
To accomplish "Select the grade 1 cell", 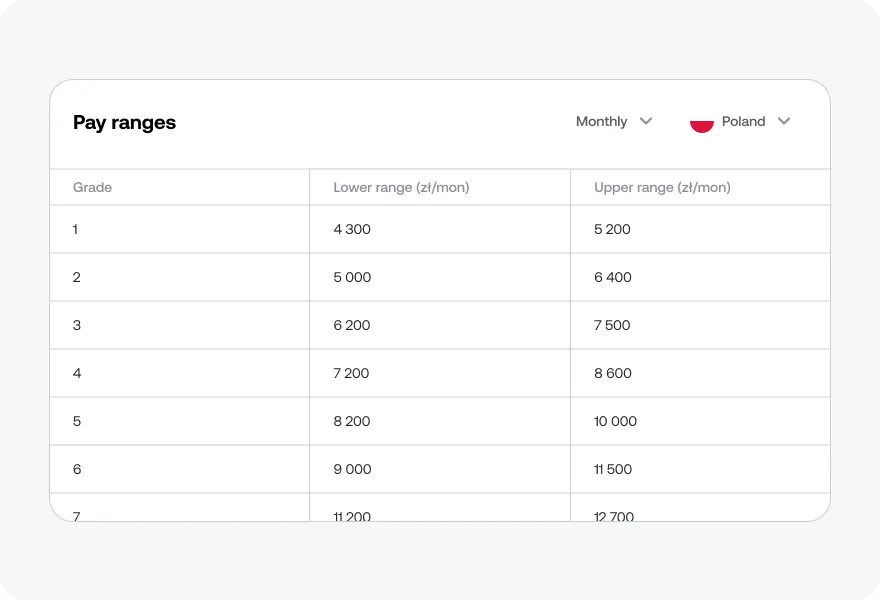I will tap(180, 229).
